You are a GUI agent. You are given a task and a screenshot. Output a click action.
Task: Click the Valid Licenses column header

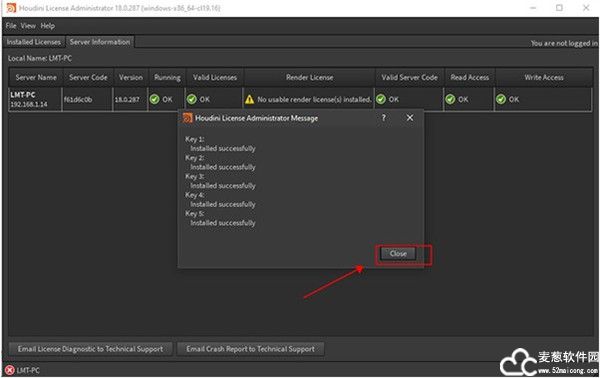click(215, 77)
